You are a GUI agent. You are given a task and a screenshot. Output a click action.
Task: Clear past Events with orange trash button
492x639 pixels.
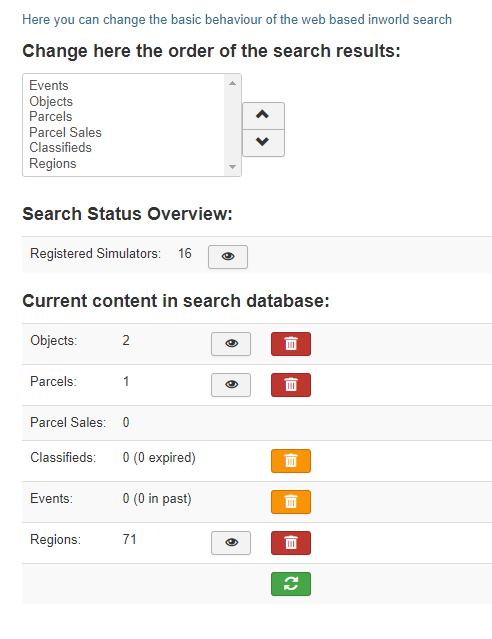coord(291,502)
